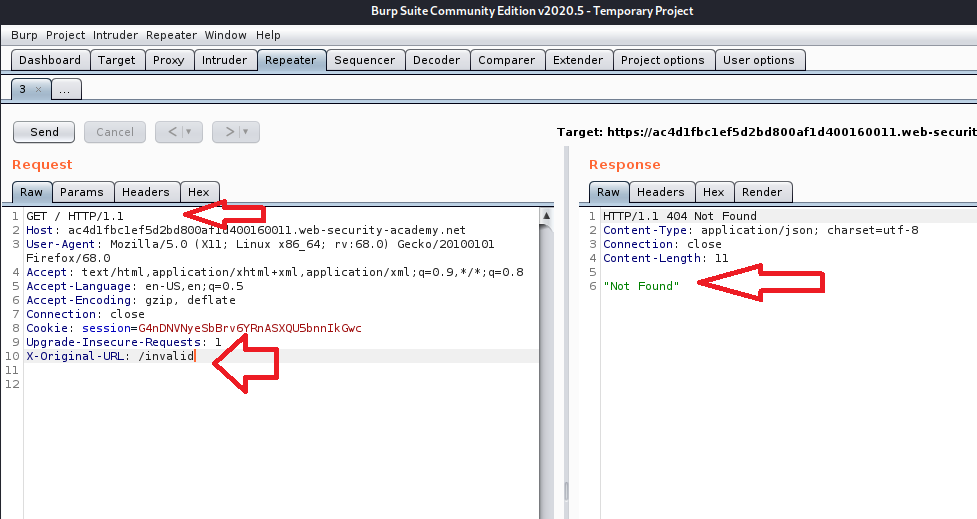
Task: Select Repeater request tab 3
Action: click(x=23, y=89)
